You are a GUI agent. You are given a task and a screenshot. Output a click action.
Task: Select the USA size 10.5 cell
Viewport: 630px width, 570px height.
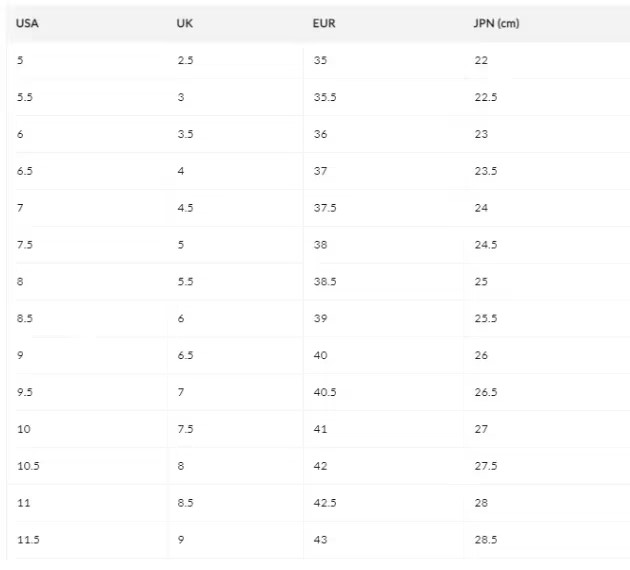[28, 466]
